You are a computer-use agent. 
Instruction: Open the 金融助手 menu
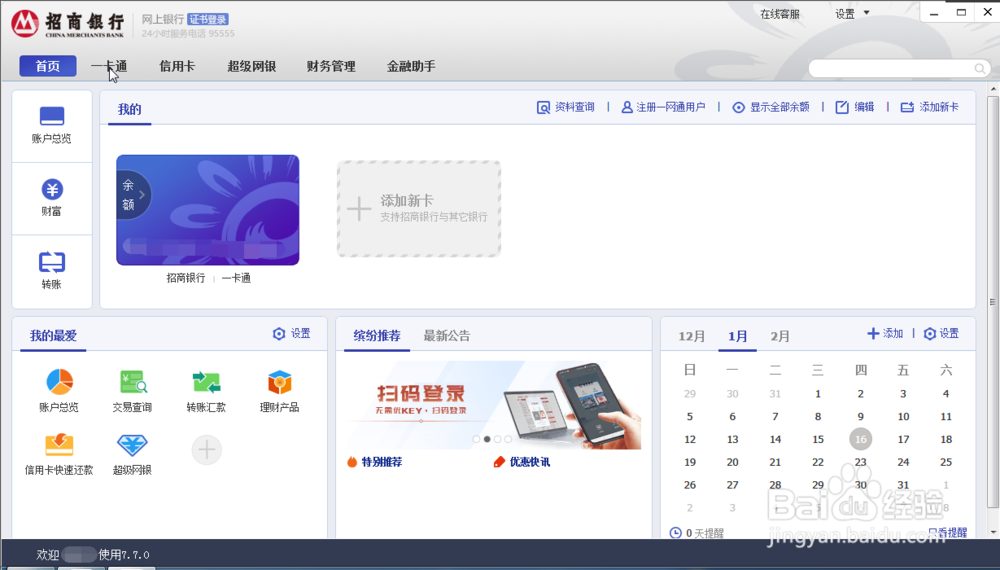411,66
